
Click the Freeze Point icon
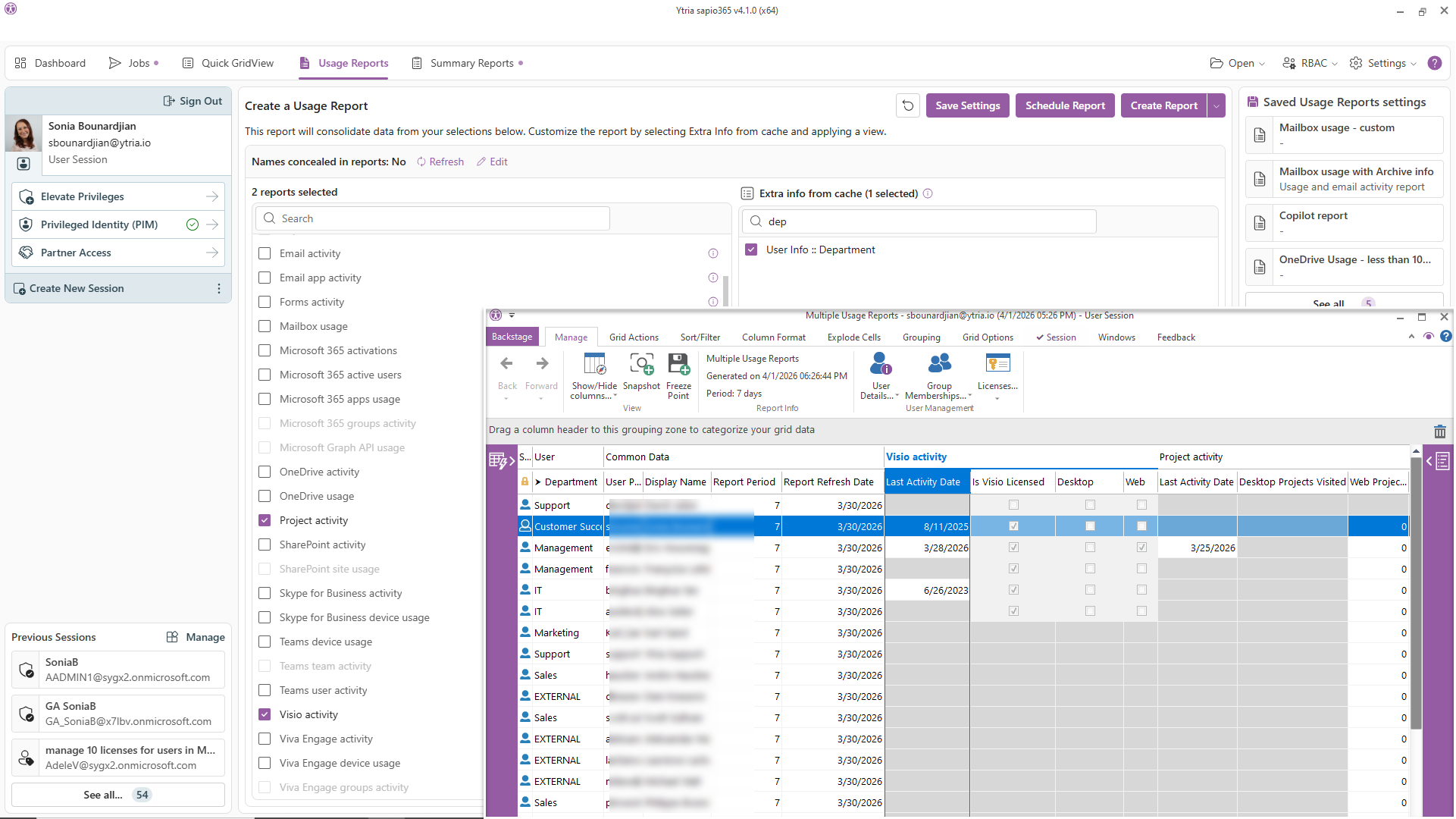click(x=678, y=366)
